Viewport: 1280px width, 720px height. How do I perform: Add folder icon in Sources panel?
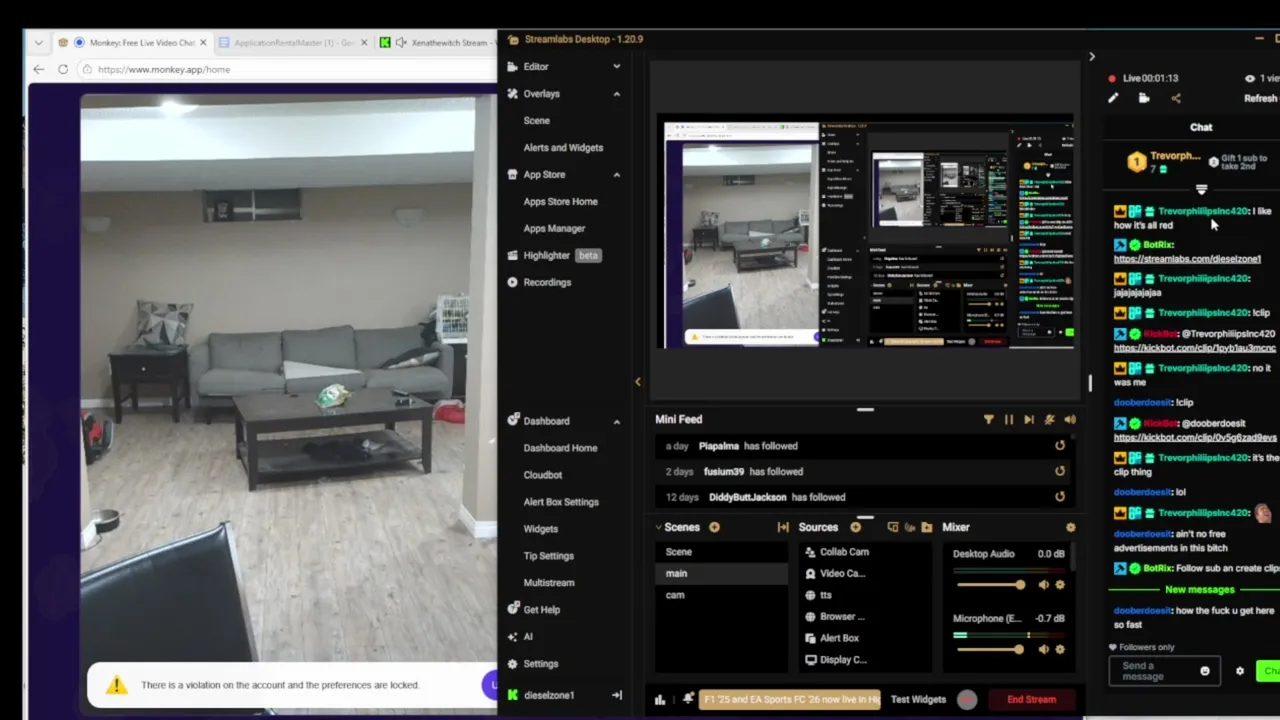coord(927,527)
